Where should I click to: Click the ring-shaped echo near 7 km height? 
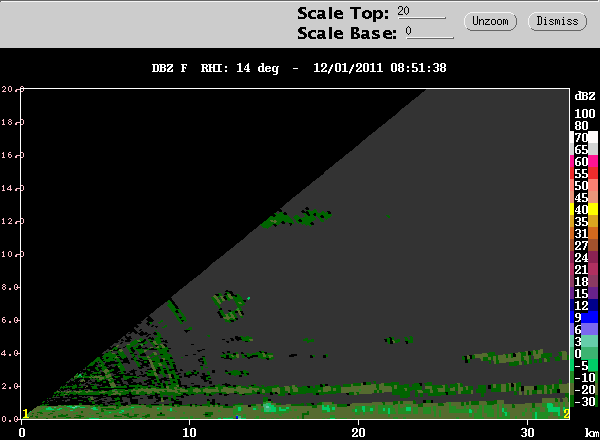coord(229,306)
